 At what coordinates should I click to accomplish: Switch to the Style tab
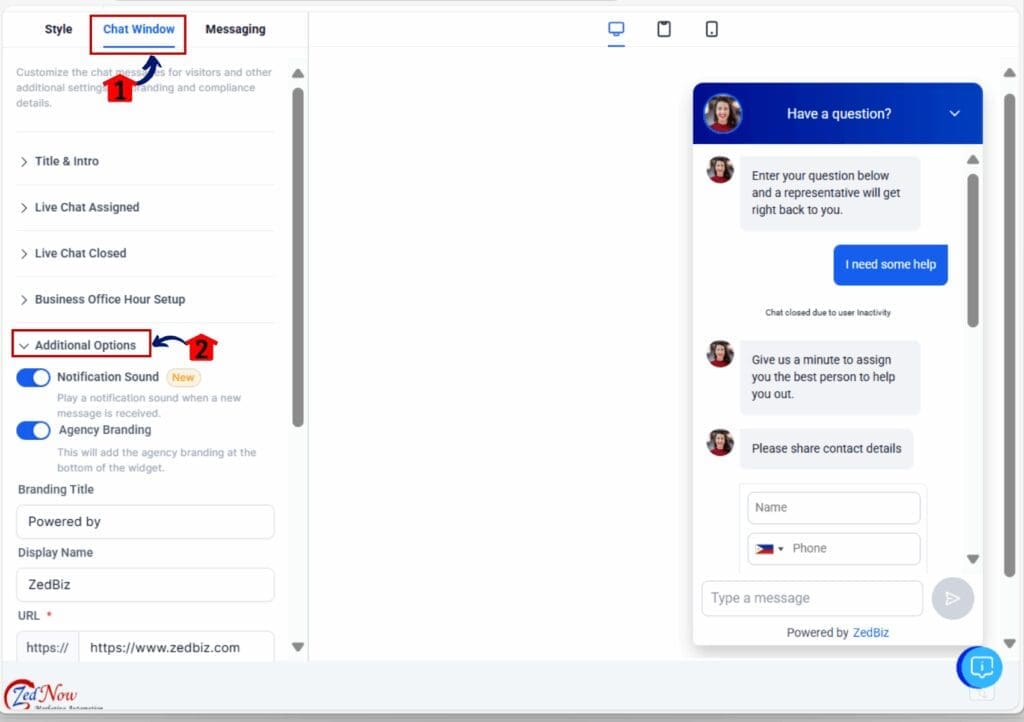pos(57,29)
